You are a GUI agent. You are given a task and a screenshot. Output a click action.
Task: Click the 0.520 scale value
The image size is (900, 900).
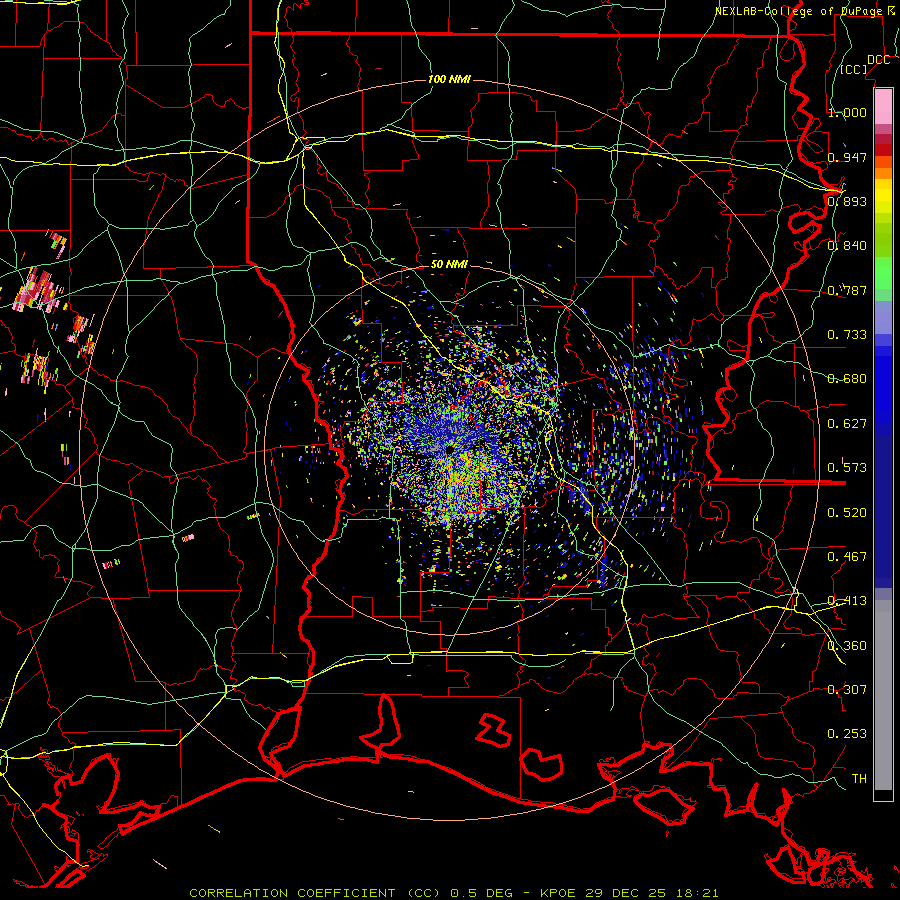(x=847, y=512)
